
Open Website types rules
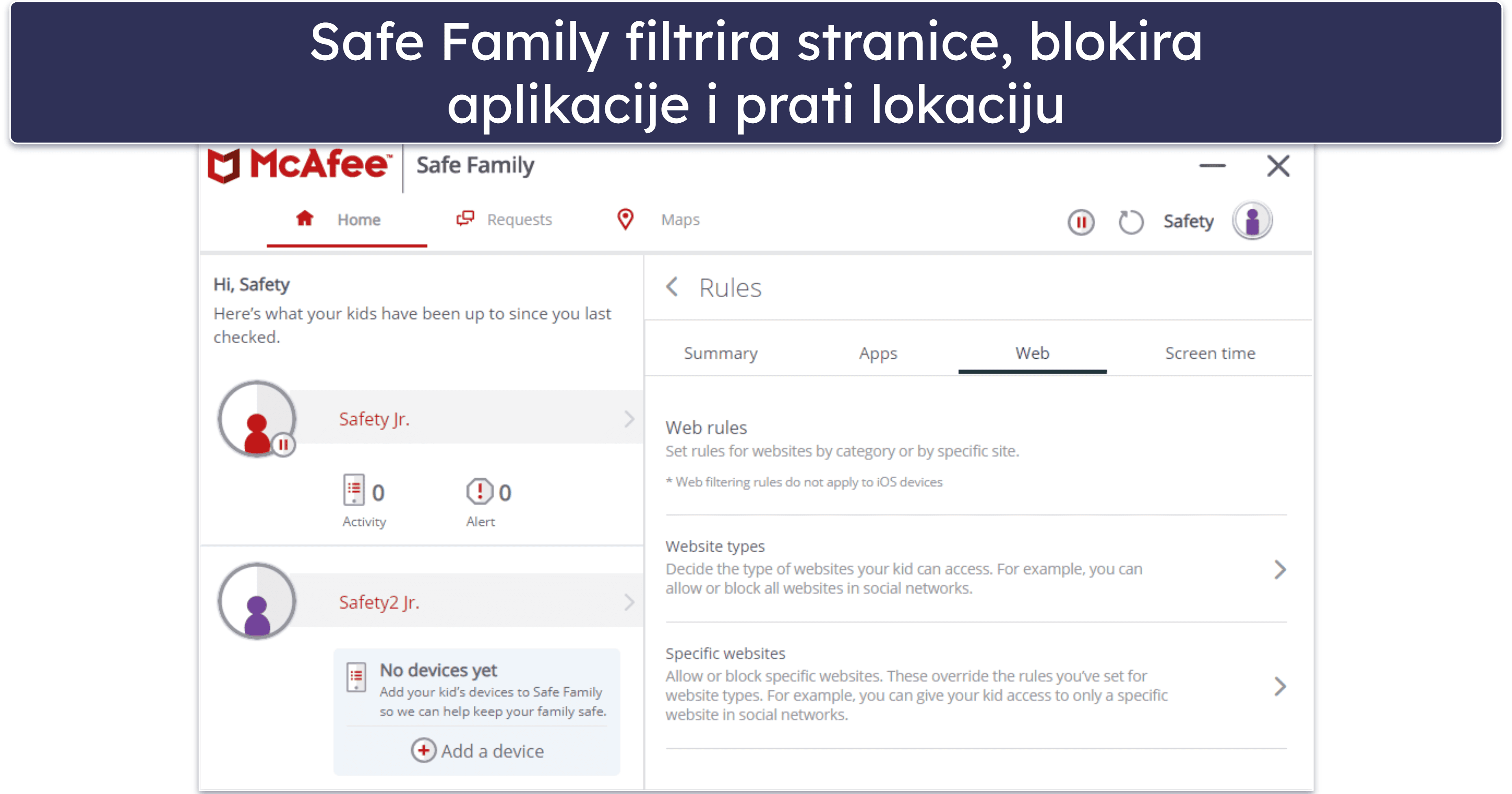pos(976,568)
